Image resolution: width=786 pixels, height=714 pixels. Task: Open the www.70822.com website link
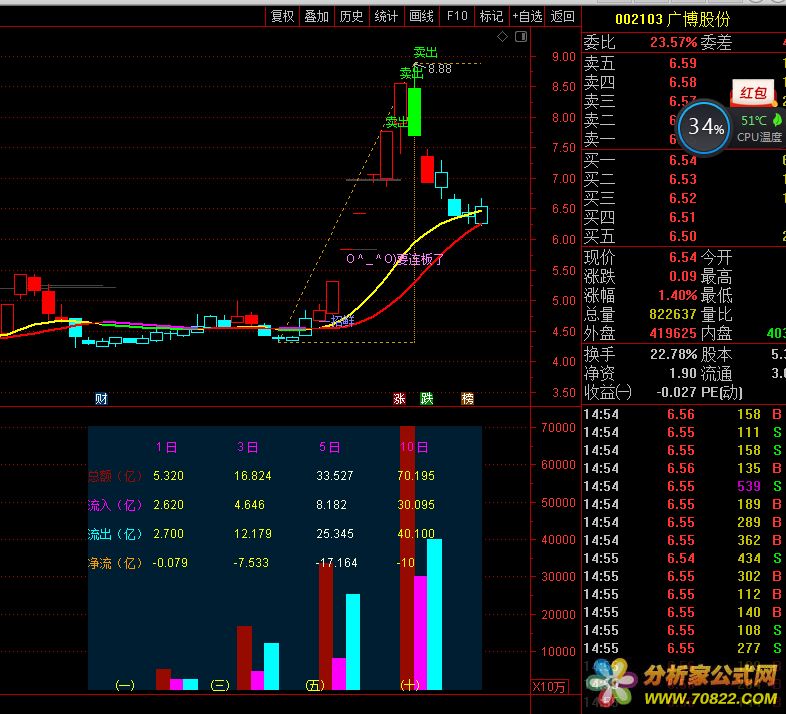click(x=711, y=698)
